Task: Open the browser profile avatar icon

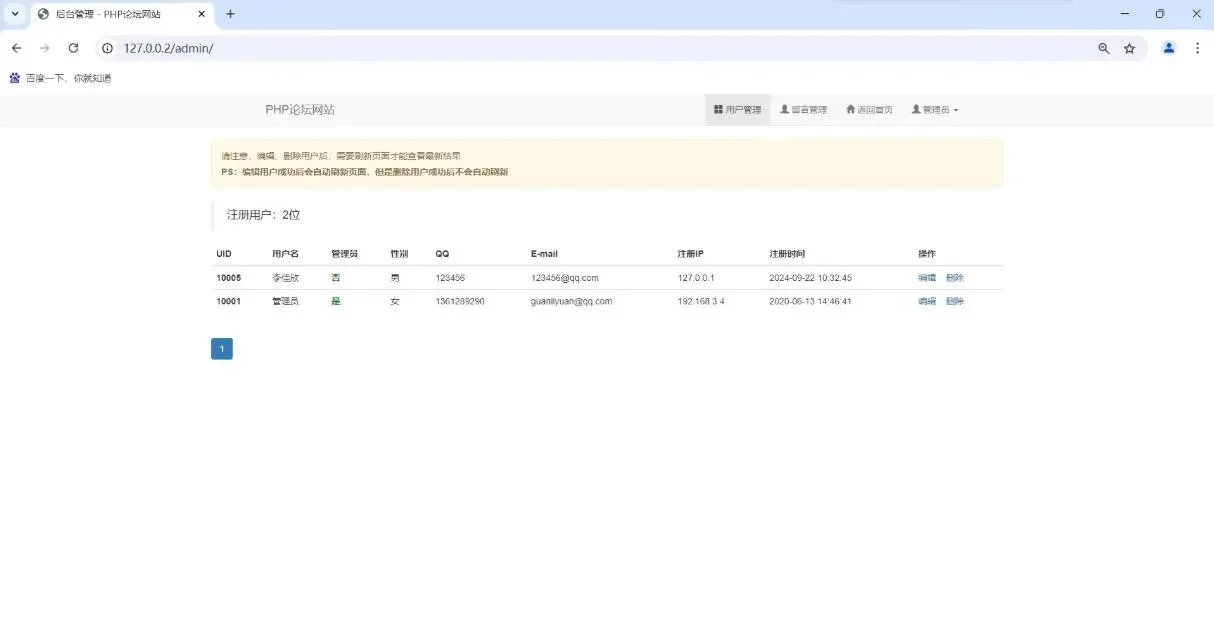Action: [1169, 48]
